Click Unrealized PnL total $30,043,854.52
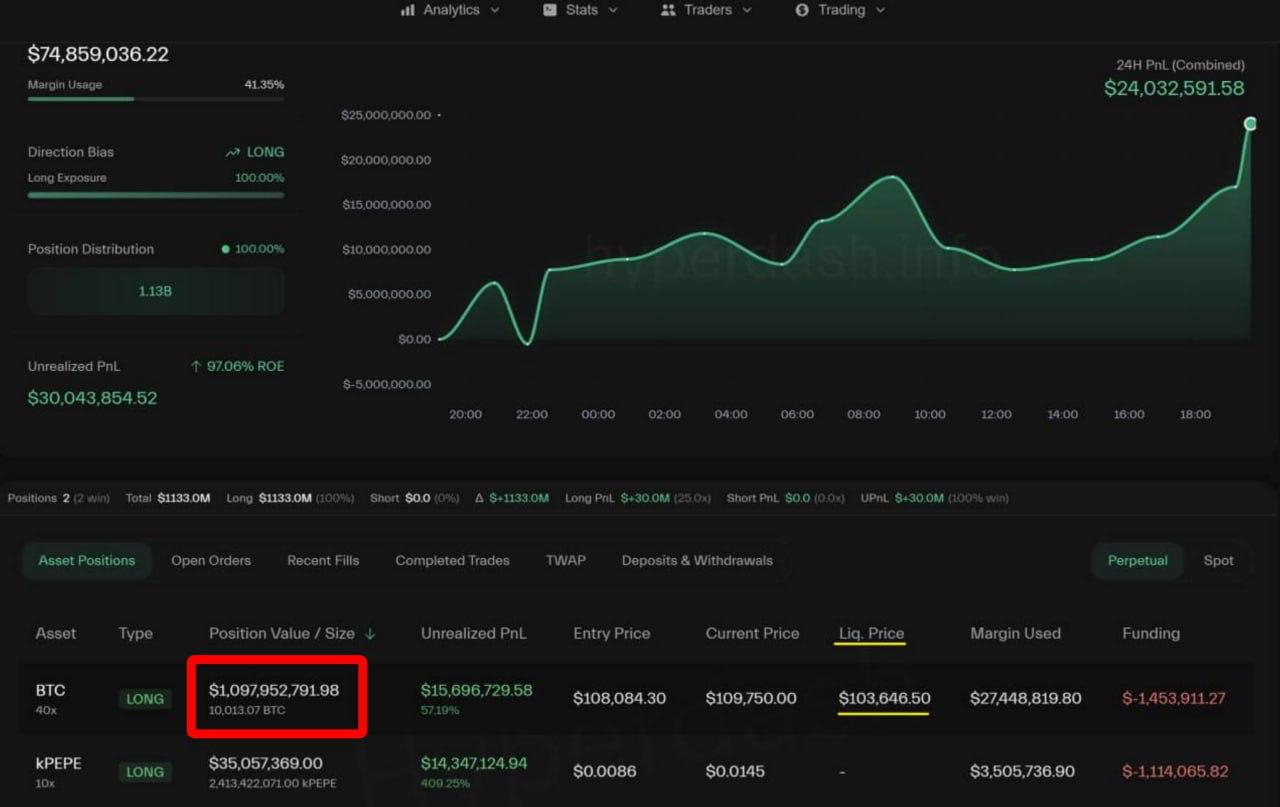 [93, 398]
